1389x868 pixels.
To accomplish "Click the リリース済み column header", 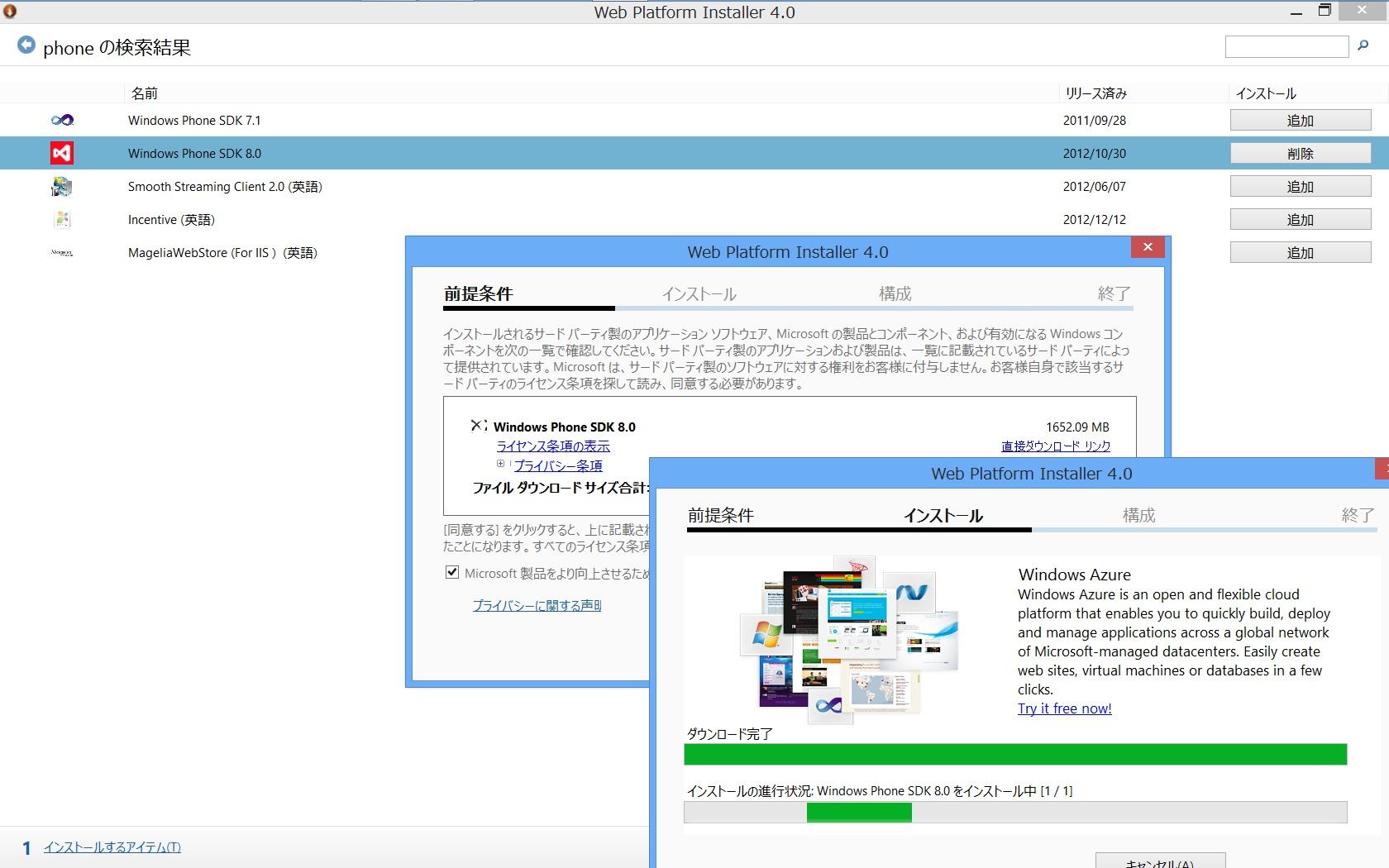I will point(1096,93).
